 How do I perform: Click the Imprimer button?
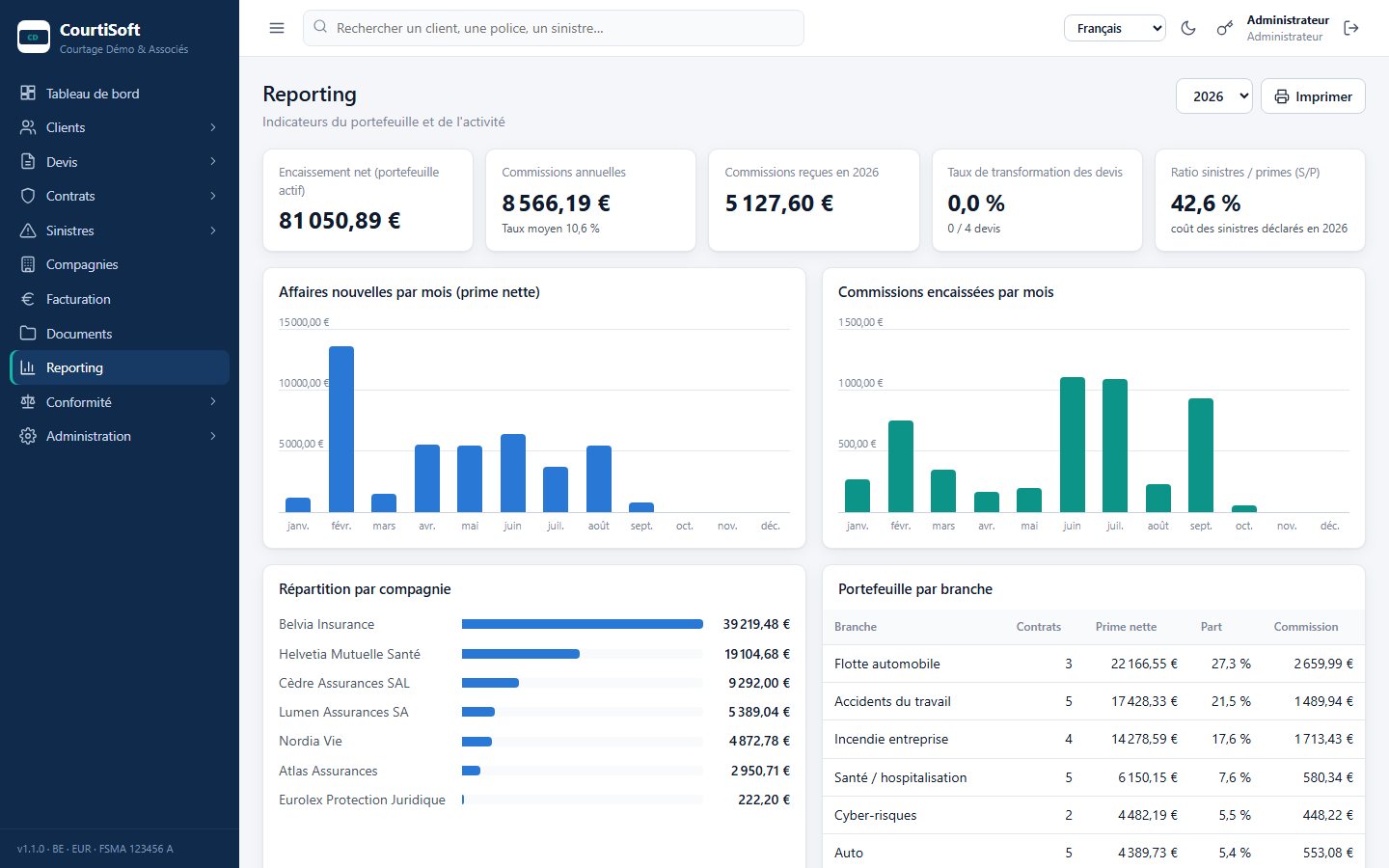(1313, 96)
